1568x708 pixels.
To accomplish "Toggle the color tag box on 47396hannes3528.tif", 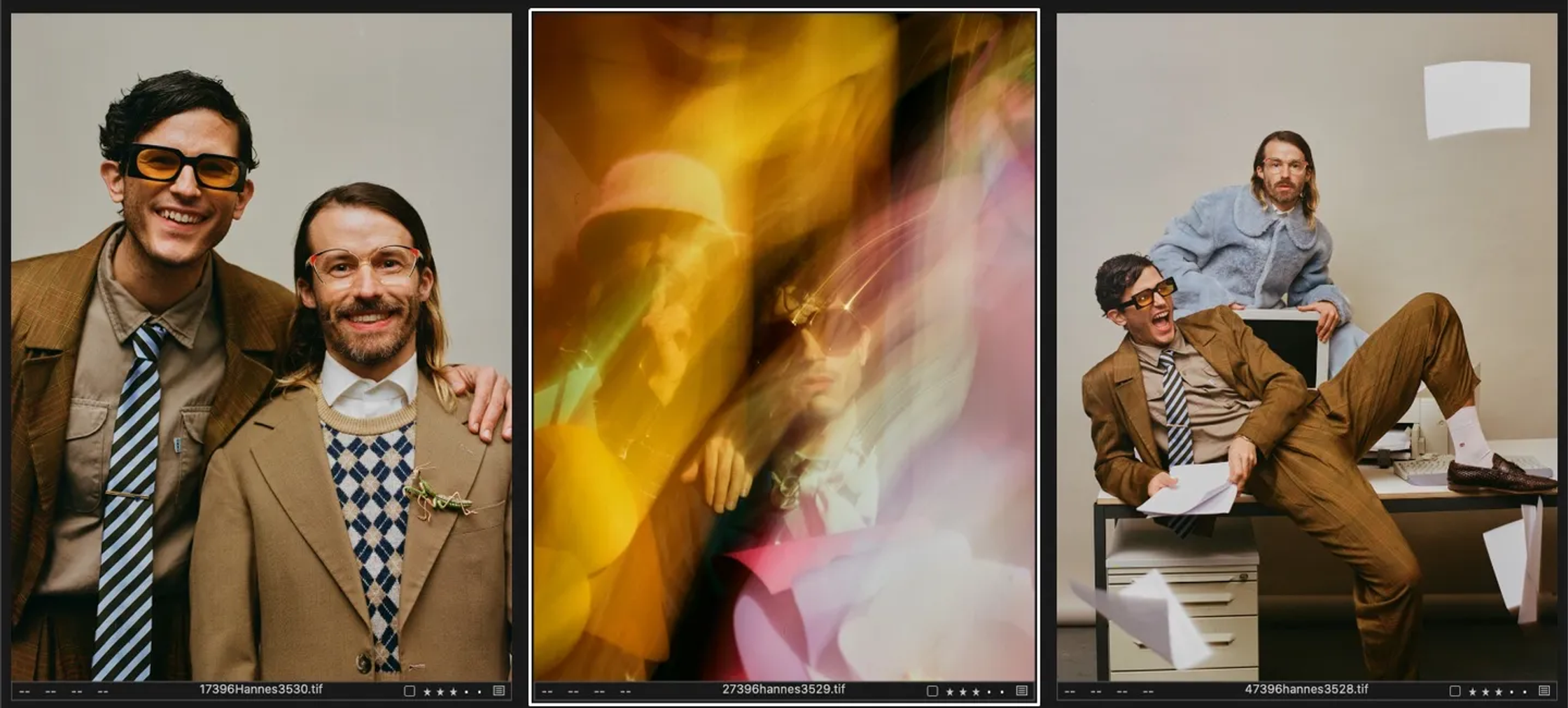I will point(1455,691).
